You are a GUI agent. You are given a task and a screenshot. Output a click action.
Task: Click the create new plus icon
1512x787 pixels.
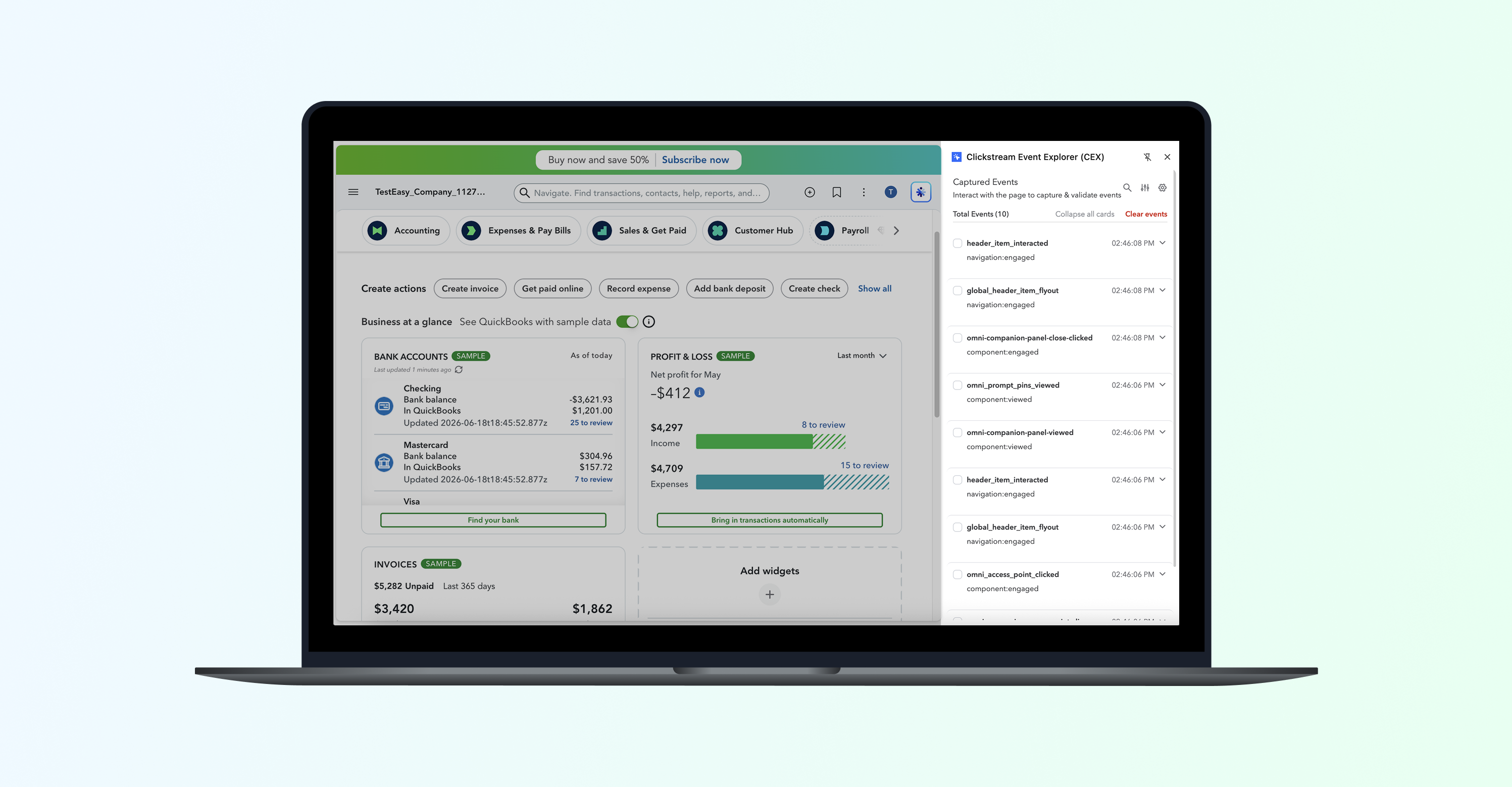coord(810,192)
